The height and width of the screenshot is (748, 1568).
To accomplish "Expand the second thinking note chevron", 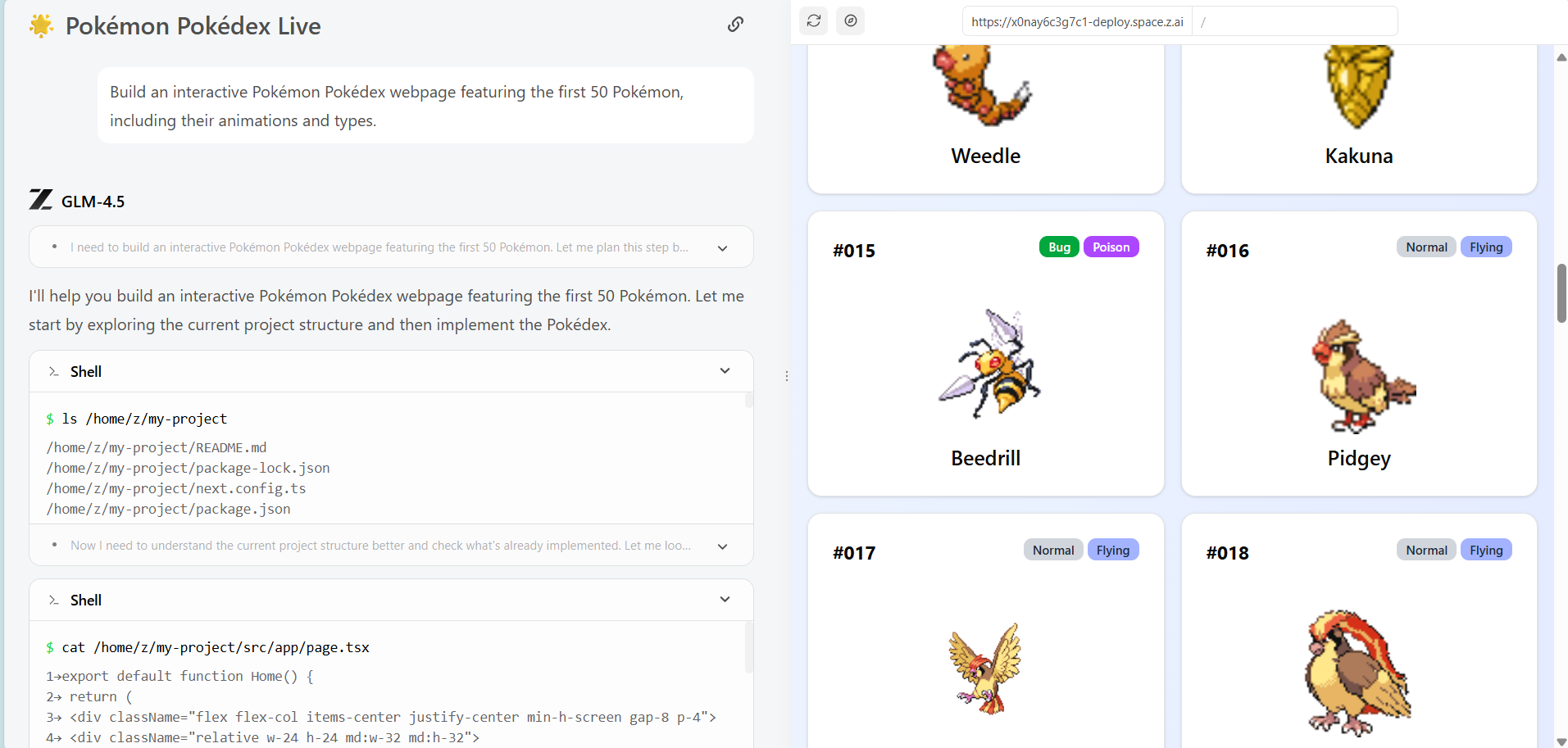I will click(722, 546).
